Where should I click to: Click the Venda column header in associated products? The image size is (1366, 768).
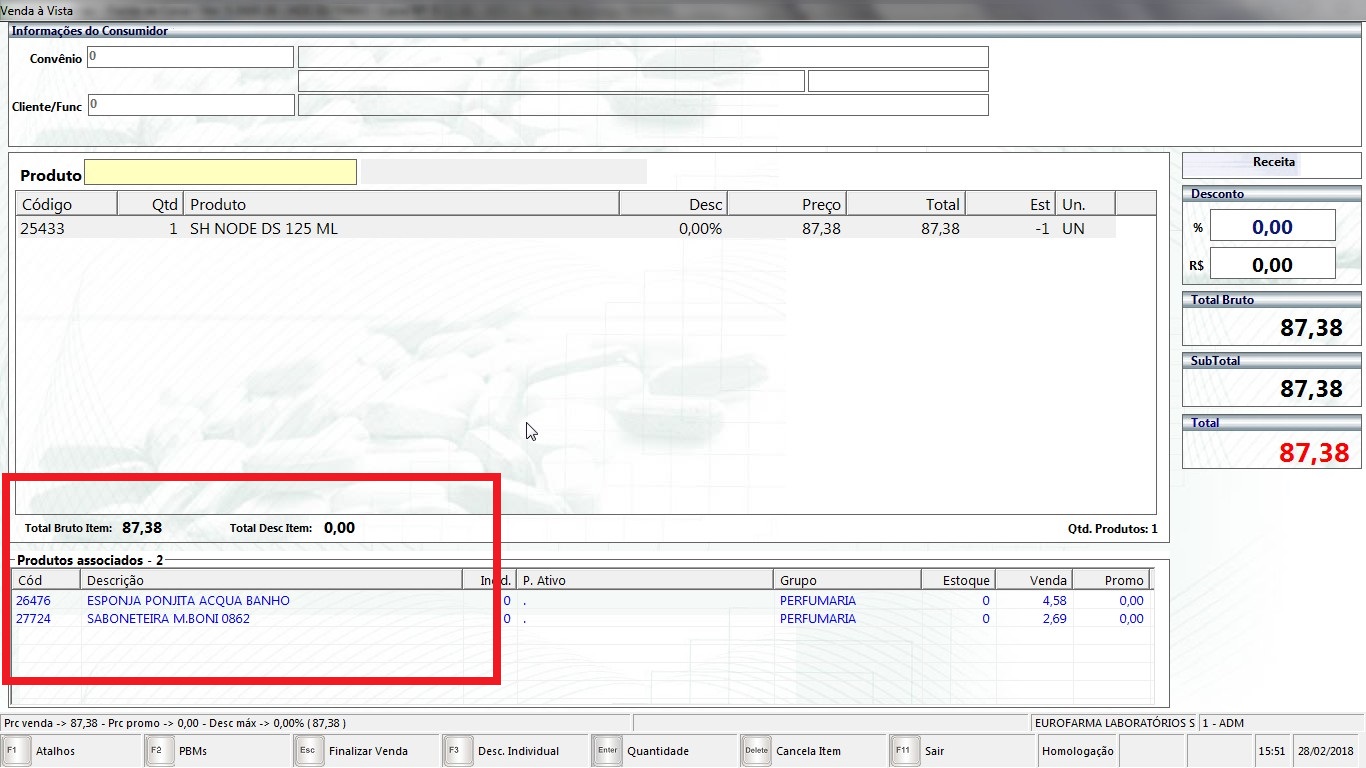[1034, 580]
